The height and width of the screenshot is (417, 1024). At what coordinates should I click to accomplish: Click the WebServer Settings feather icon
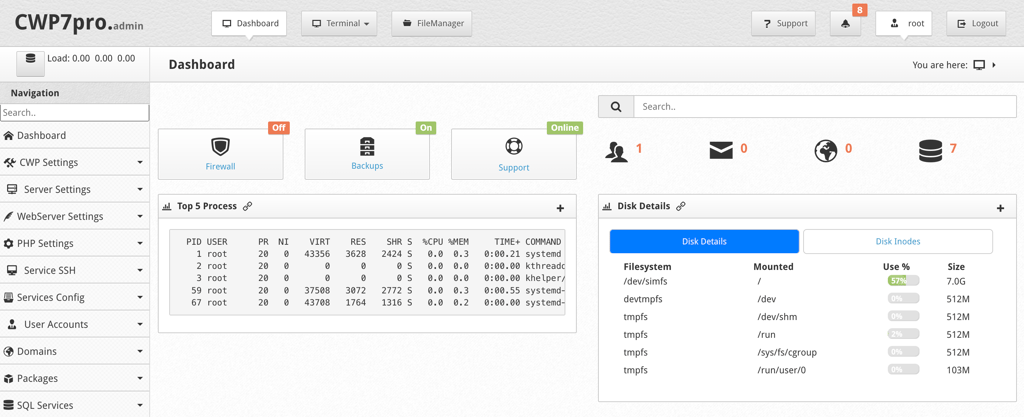(x=8, y=216)
